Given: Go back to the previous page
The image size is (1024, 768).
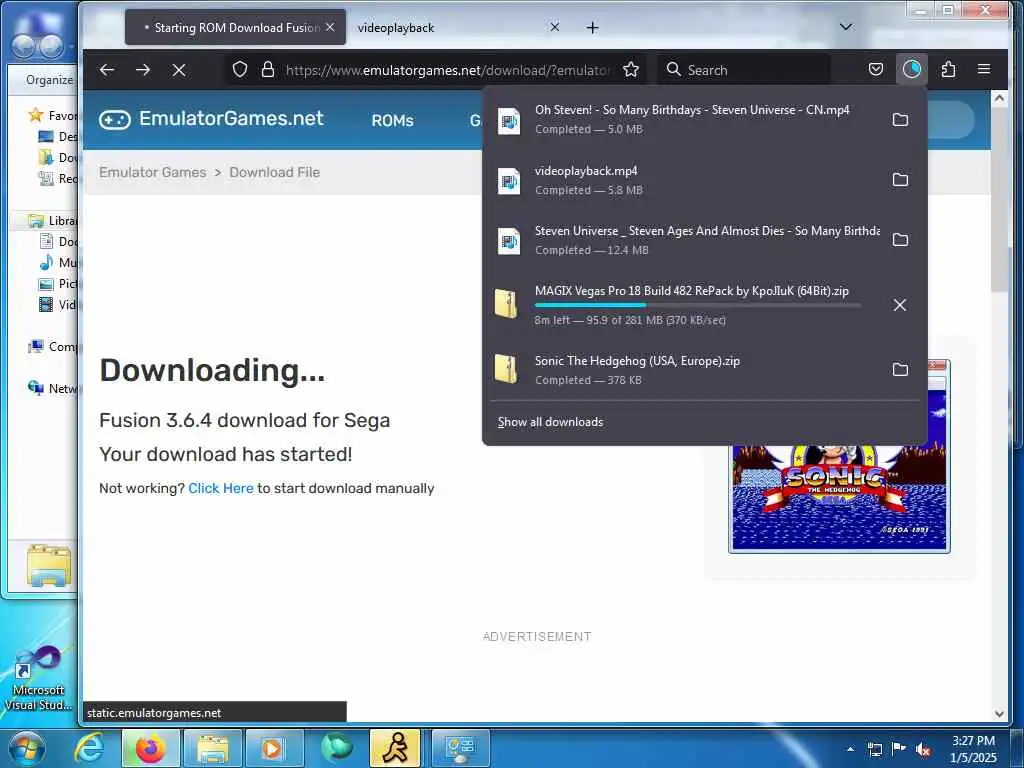Looking at the screenshot, I should [107, 69].
